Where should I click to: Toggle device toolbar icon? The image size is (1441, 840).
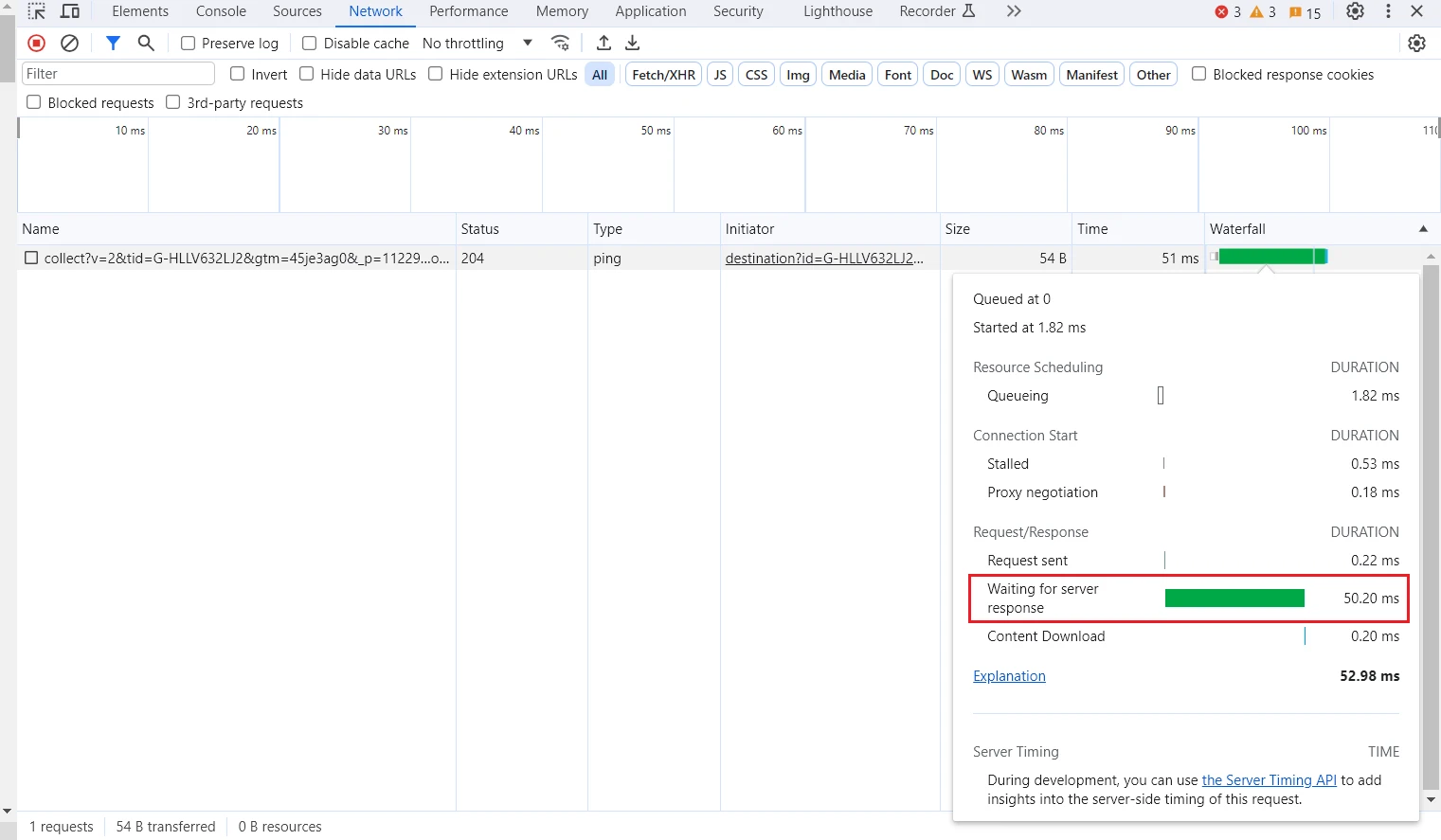click(x=70, y=11)
